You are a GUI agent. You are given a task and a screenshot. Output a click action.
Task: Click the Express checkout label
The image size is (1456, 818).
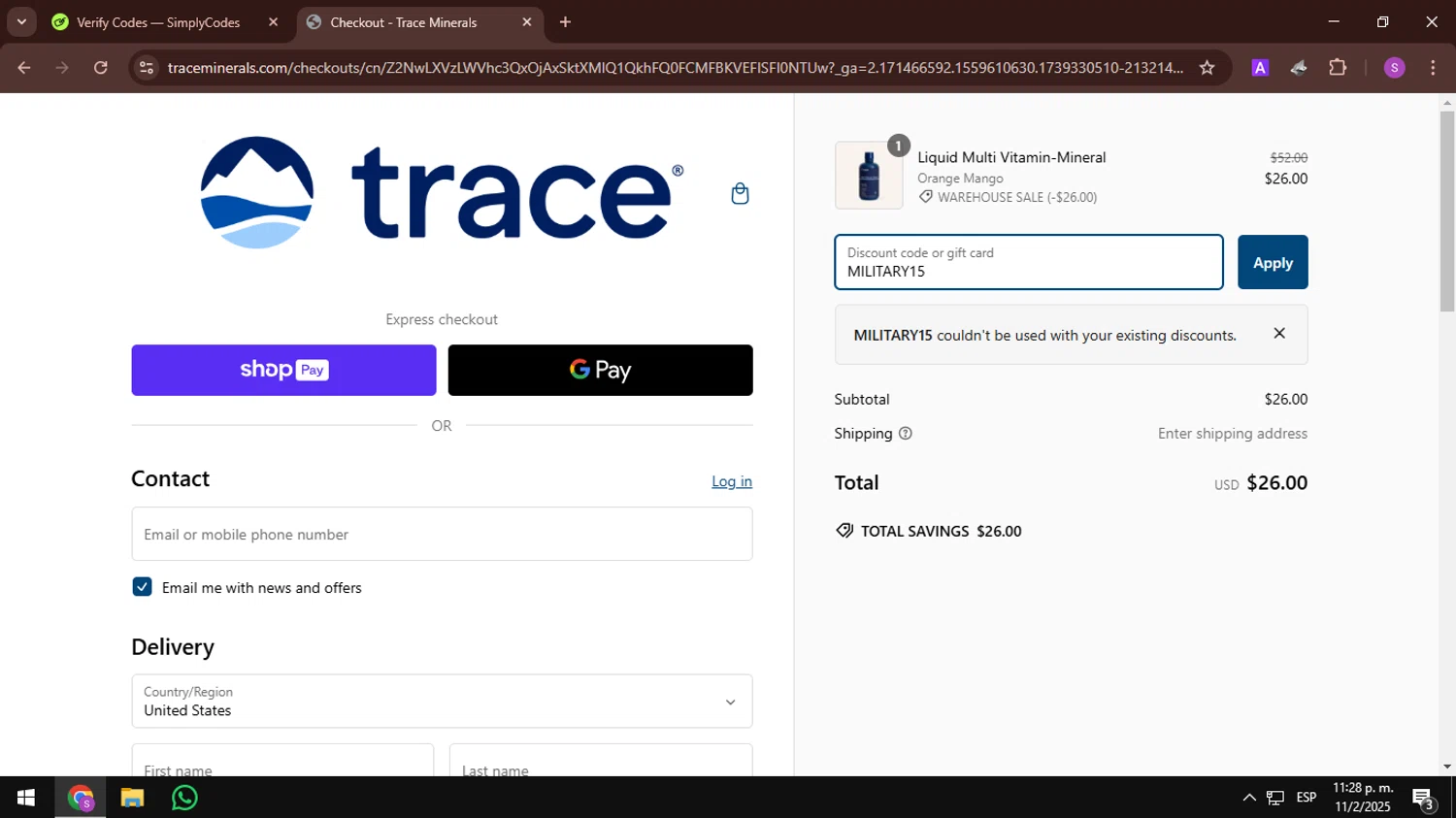click(x=442, y=319)
